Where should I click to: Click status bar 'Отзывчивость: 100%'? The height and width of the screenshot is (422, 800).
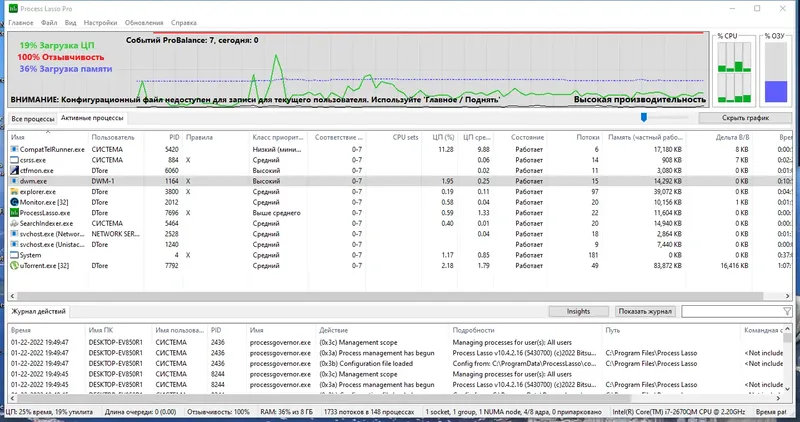point(218,412)
